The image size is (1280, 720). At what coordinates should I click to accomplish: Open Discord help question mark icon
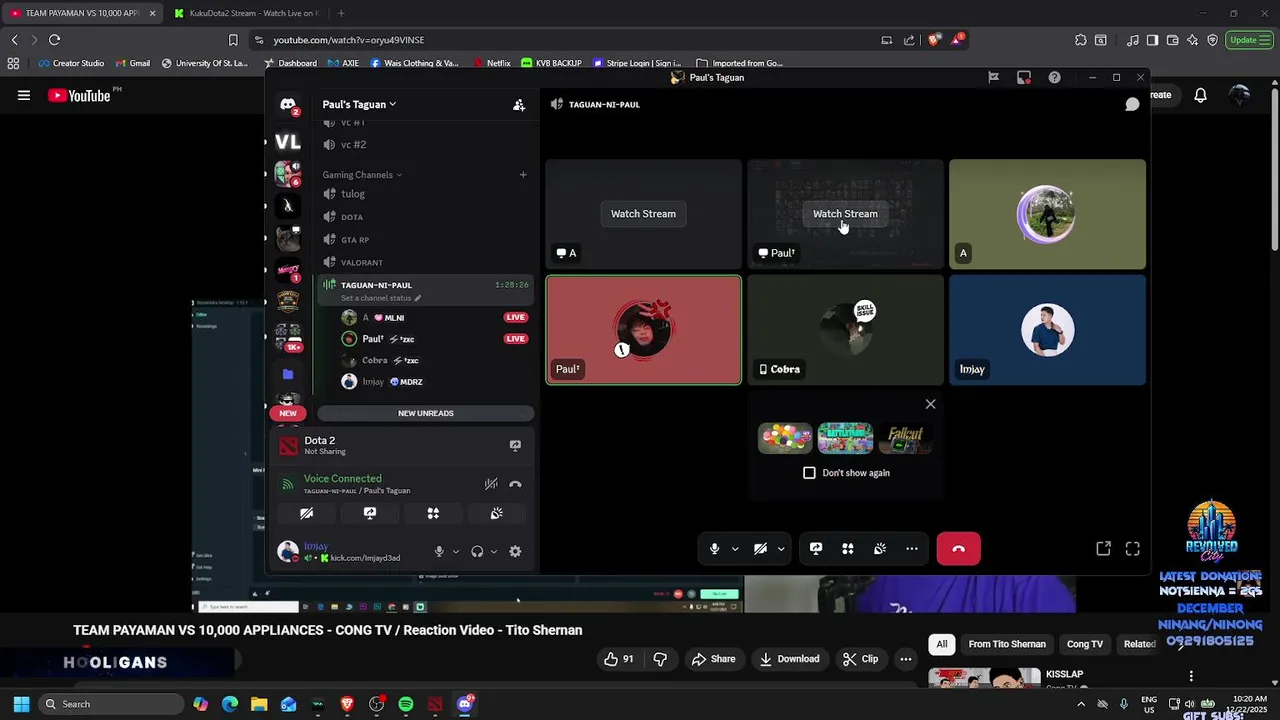1054,77
